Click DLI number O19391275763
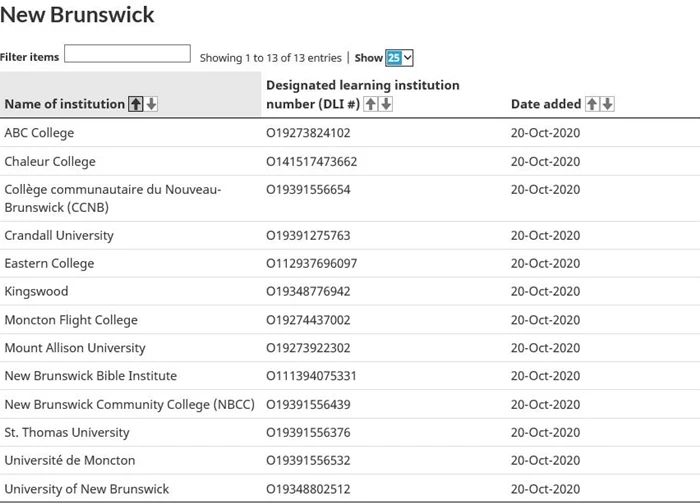The width and height of the screenshot is (700, 504). (x=308, y=235)
